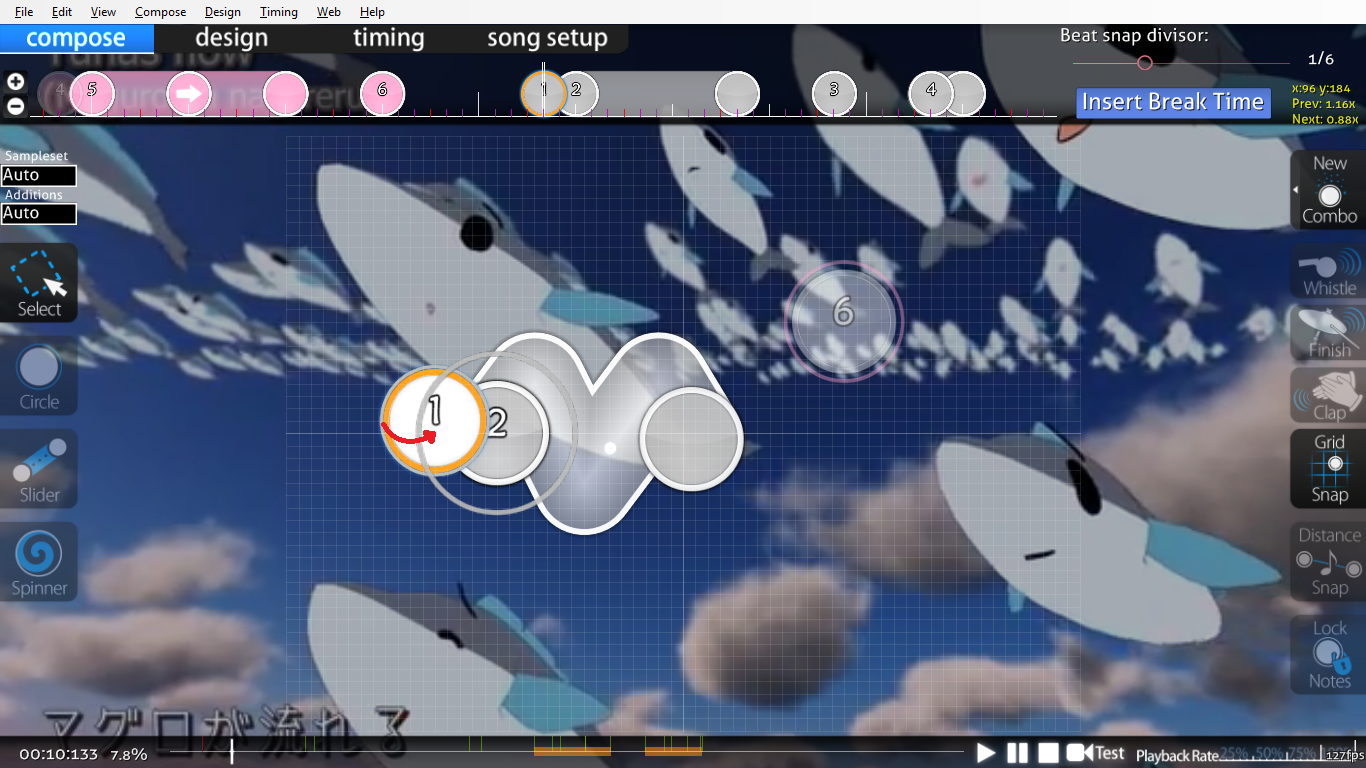Select slider end circle in the playfield
1366x768 pixels.
click(691, 438)
